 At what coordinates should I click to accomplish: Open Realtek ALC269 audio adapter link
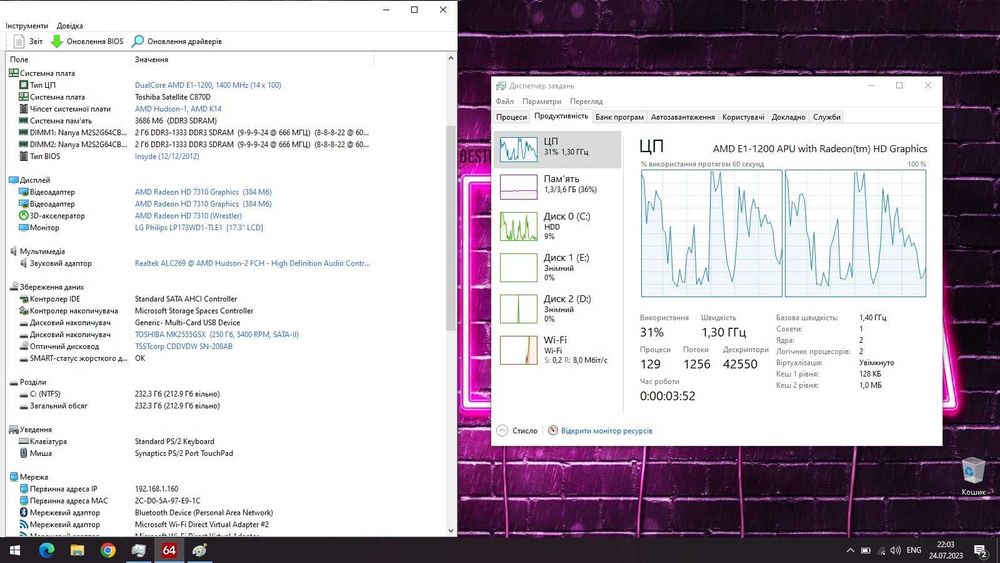[252, 263]
